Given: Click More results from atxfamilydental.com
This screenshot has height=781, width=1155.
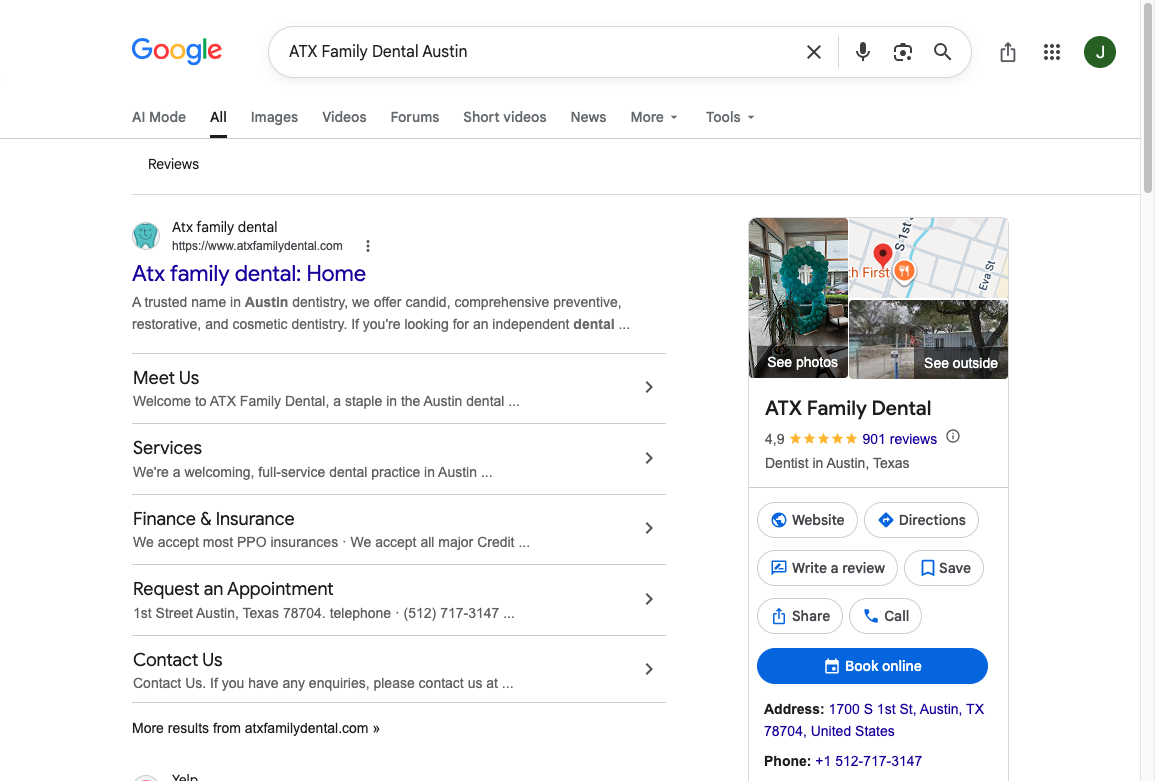Looking at the screenshot, I should 256,728.
